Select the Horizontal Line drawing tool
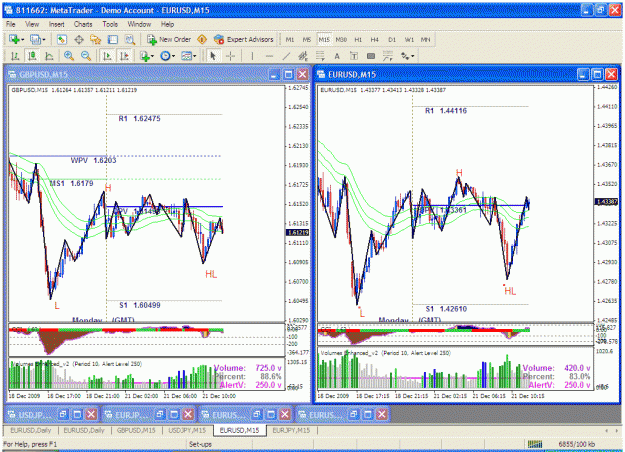Viewport: 625px width, 452px height. [269, 56]
